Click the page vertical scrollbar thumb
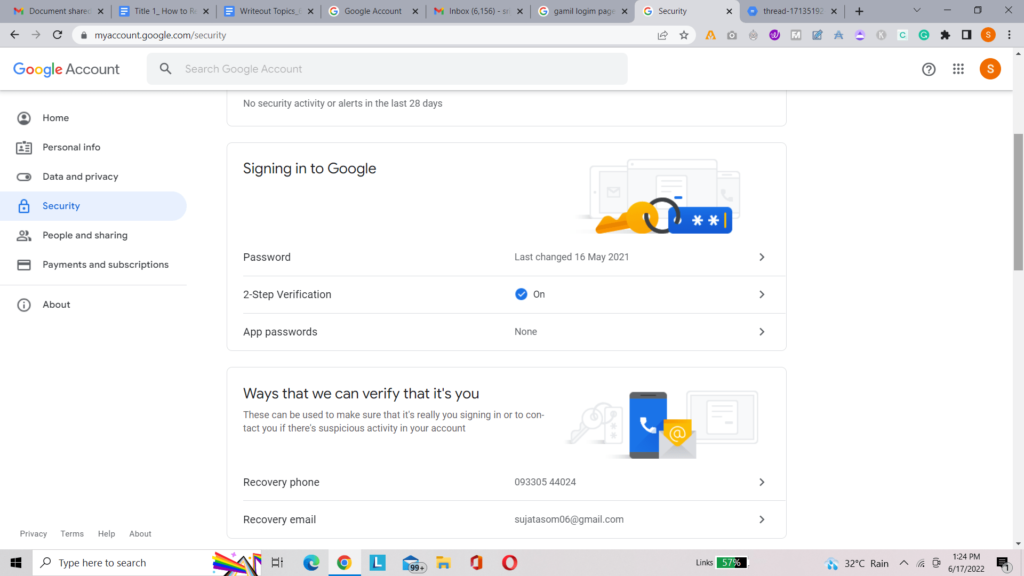The image size is (1024, 576). (x=1018, y=202)
